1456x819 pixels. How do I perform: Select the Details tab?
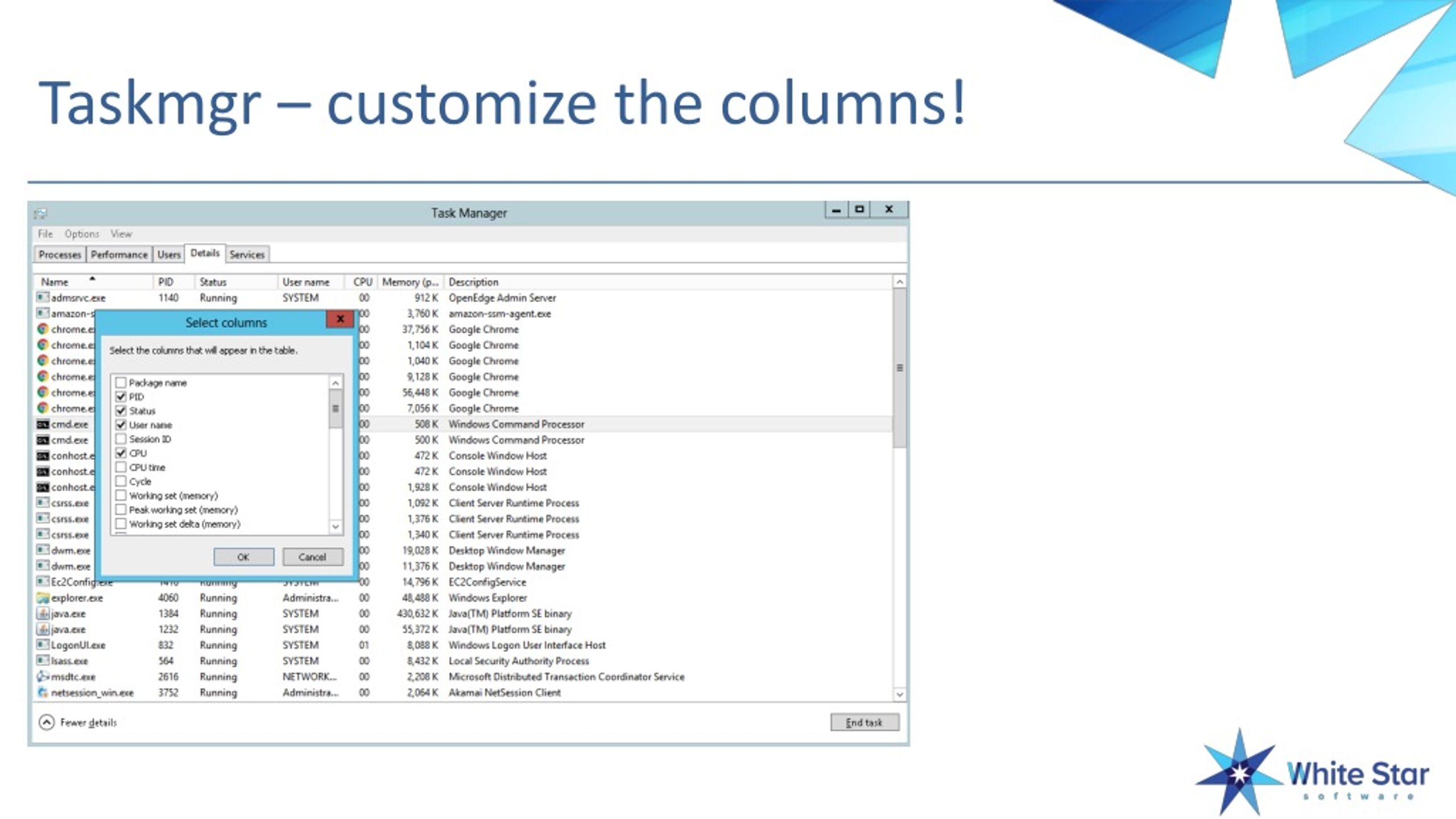(x=205, y=253)
